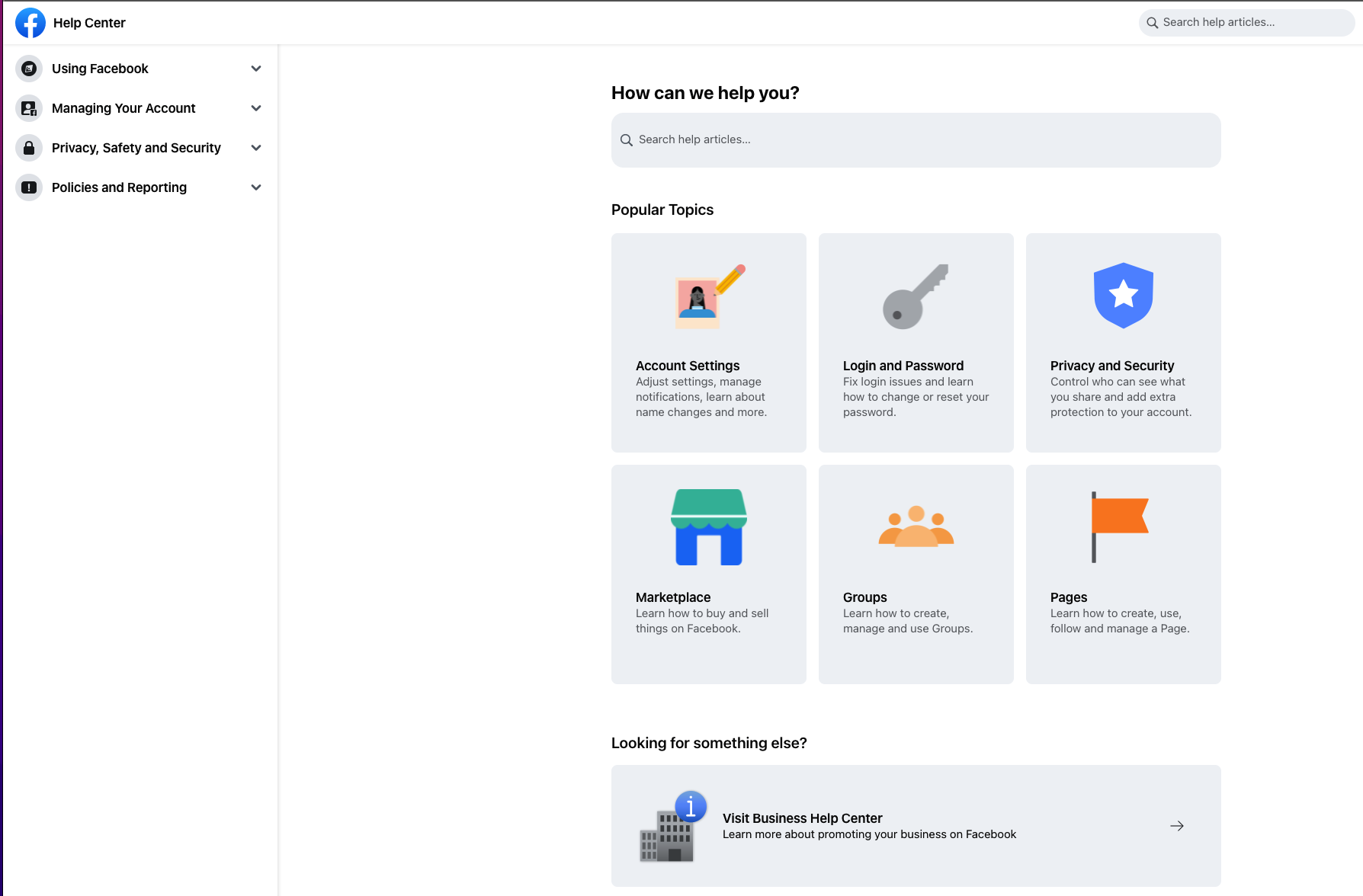Screen dimensions: 1363x896
Task: Select the Policies and Reporting menu item
Action: click(x=139, y=187)
